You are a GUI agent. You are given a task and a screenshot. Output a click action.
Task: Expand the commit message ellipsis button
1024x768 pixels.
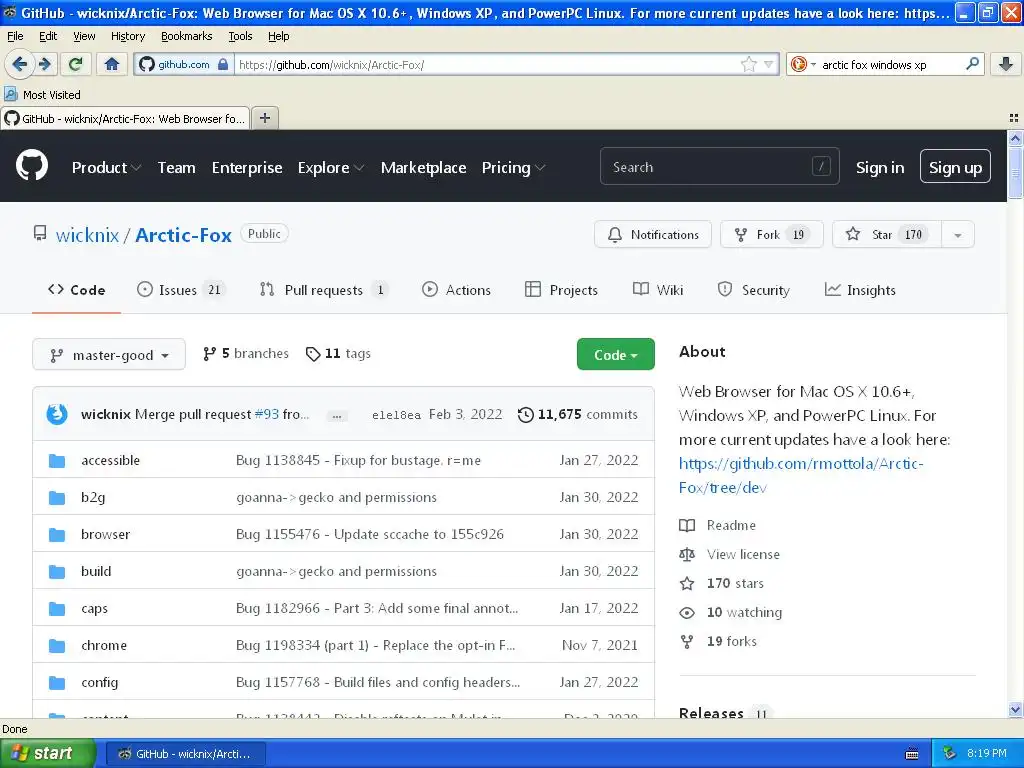pyautogui.click(x=336, y=415)
